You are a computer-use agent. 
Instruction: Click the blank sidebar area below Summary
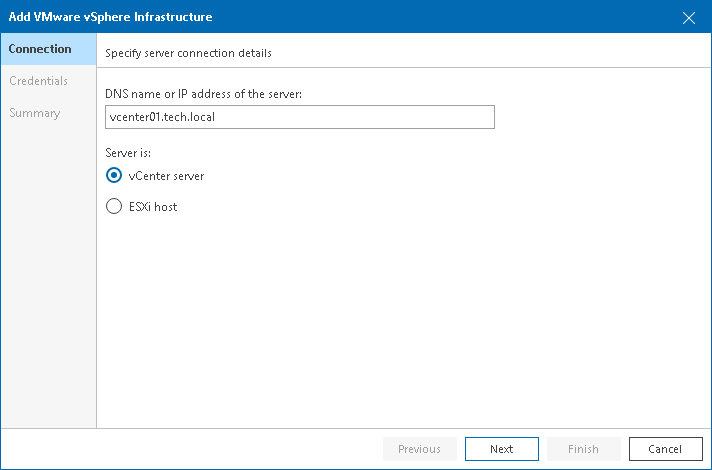click(48, 280)
